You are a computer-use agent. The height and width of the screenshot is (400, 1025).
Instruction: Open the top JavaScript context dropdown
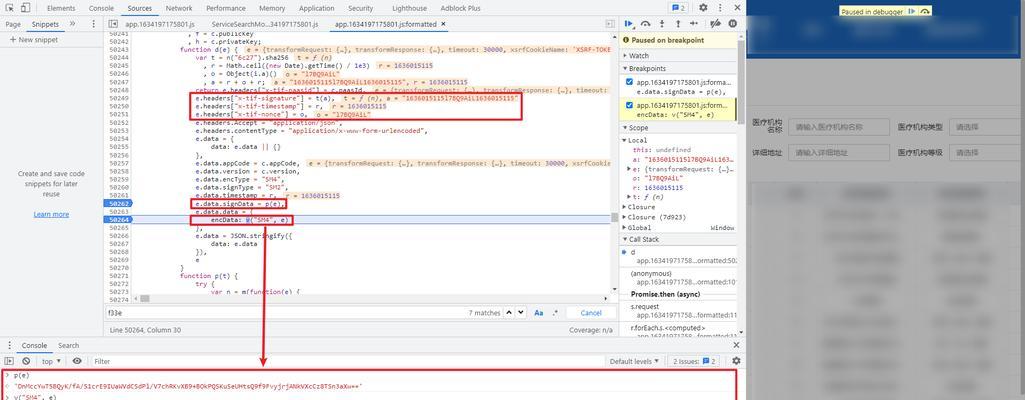[x=52, y=361]
